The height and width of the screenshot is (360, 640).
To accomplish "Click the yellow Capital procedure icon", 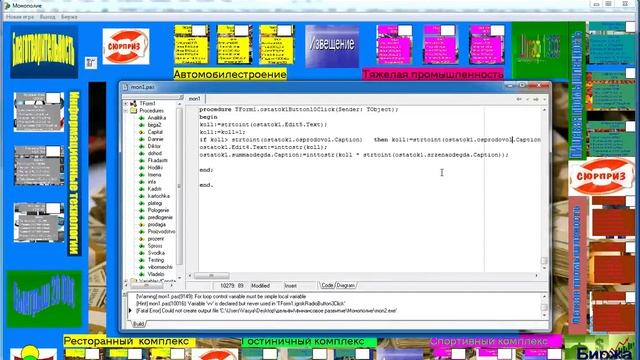I will (142, 132).
